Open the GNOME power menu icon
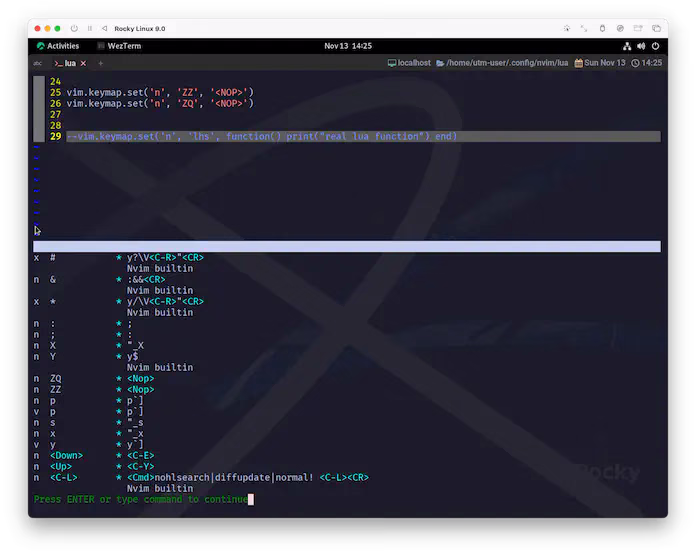The image size is (696, 555). pyautogui.click(x=655, y=46)
